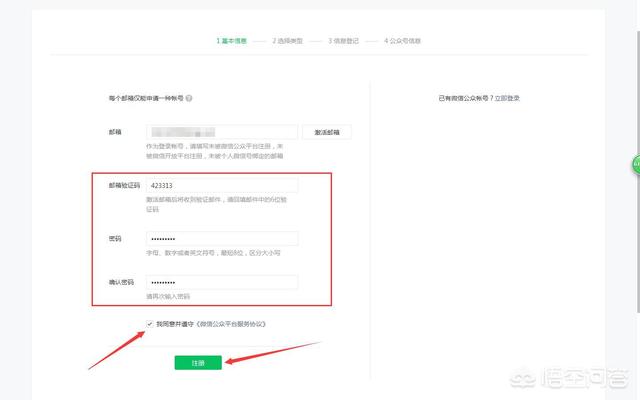The height and width of the screenshot is (400, 640).
Task: Focus the 密码 password field
Action: coord(221,239)
